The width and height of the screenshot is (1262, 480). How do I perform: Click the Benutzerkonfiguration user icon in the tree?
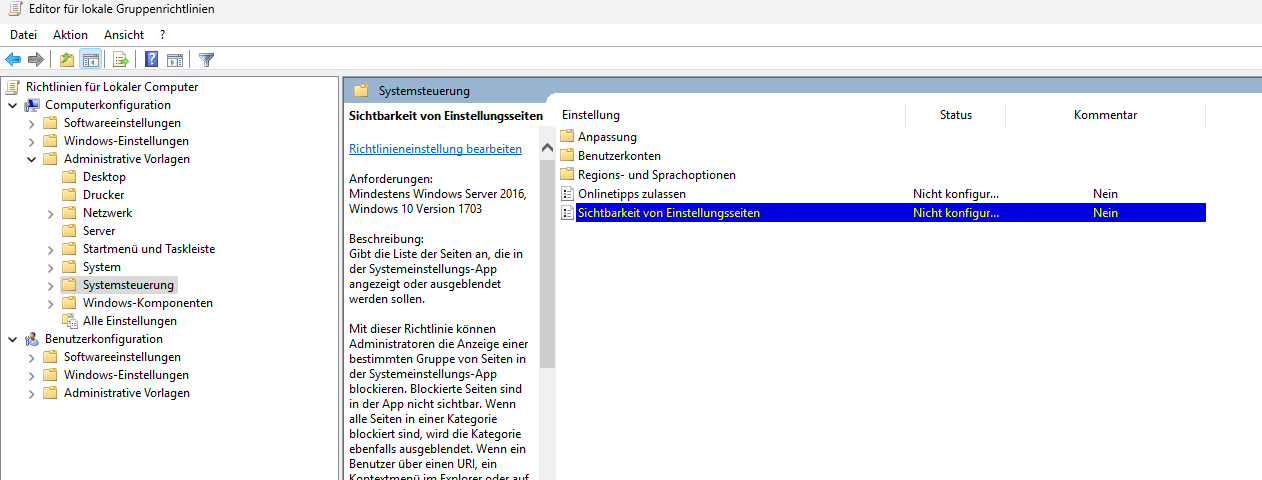coord(32,339)
